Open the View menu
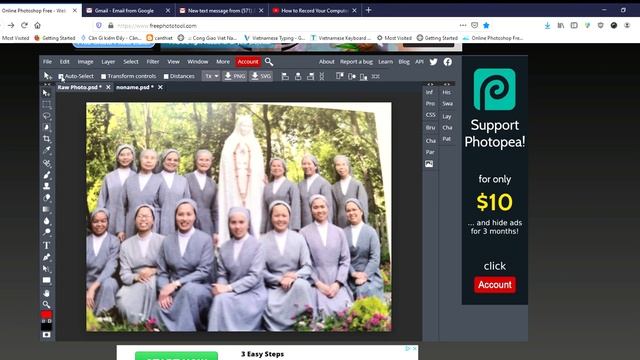This screenshot has width=640, height=360. (x=173, y=62)
